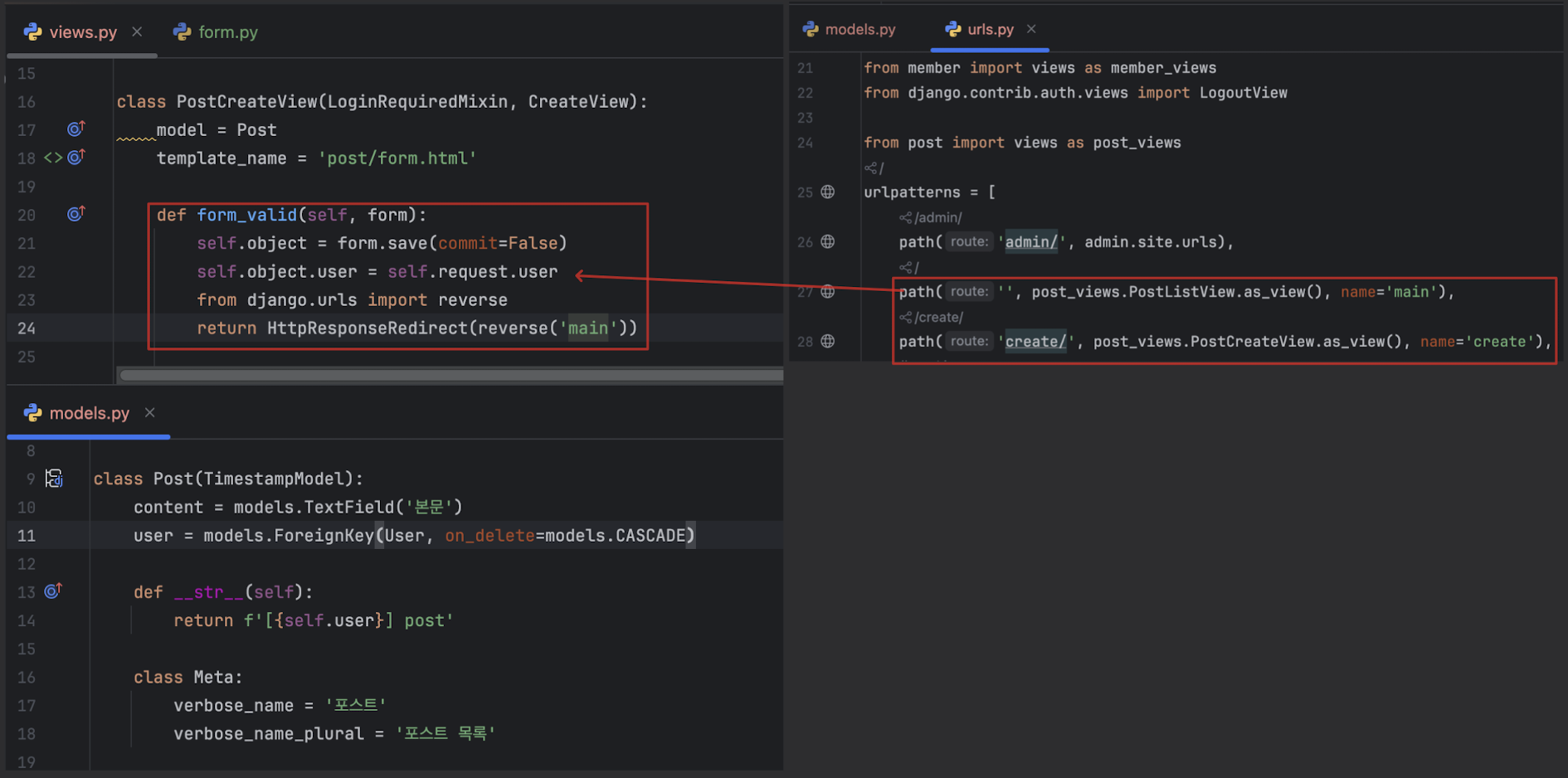Close the urls.py tab
This screenshot has height=778, width=1568.
1031,28
